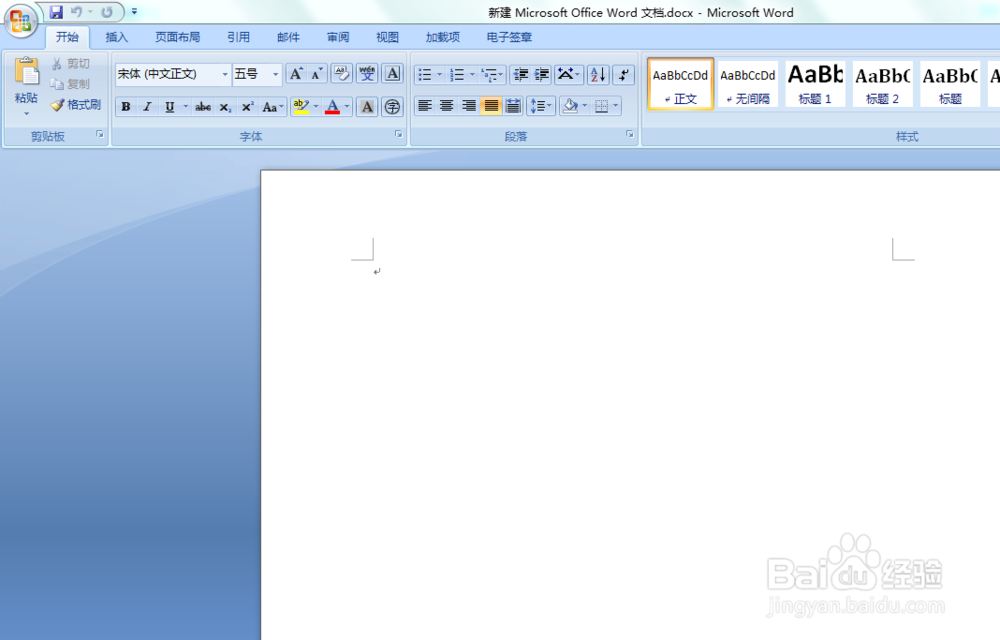The height and width of the screenshot is (640, 1000).
Task: Toggle italic formatting
Action: [x=147, y=106]
